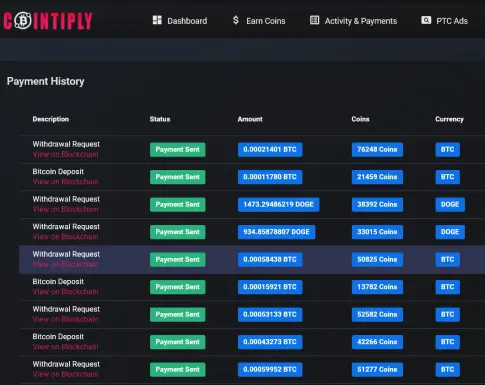Click the Dashboard grid icon
The width and height of the screenshot is (485, 385).
[157, 20]
